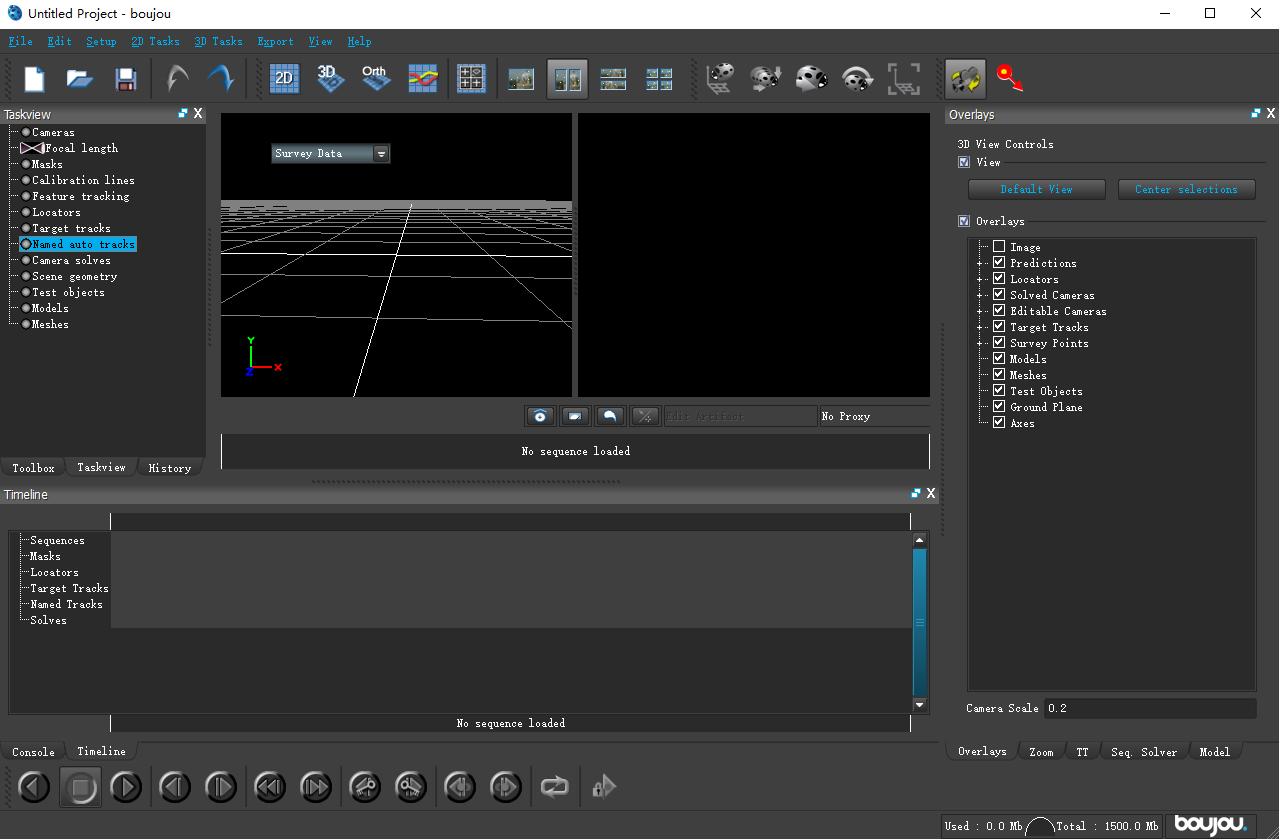Click the curved arrow icon below the 3D view
1279x839 pixels.
610,416
